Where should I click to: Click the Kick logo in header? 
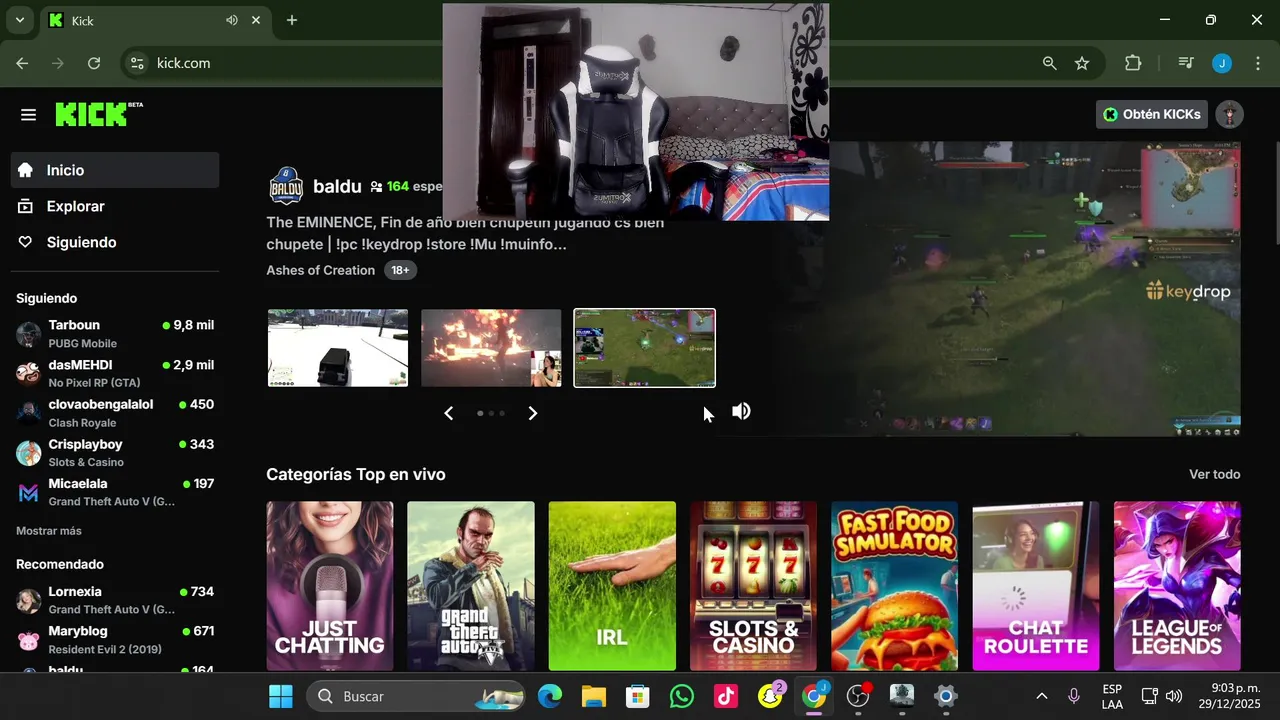pyautogui.click(x=98, y=114)
